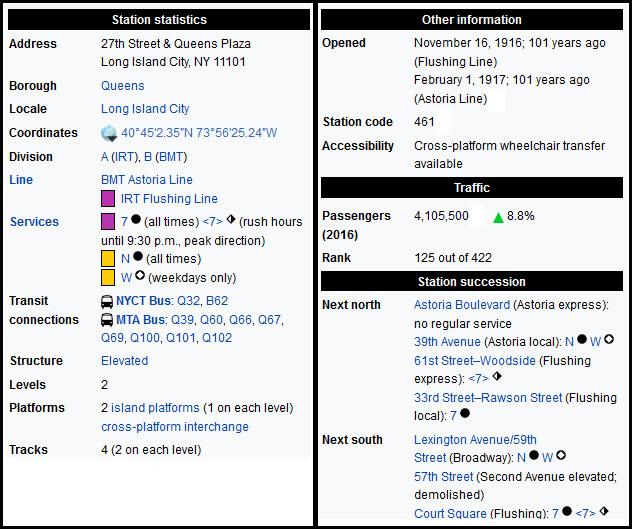Click the yellow swatch beside N service

pyautogui.click(x=108, y=259)
